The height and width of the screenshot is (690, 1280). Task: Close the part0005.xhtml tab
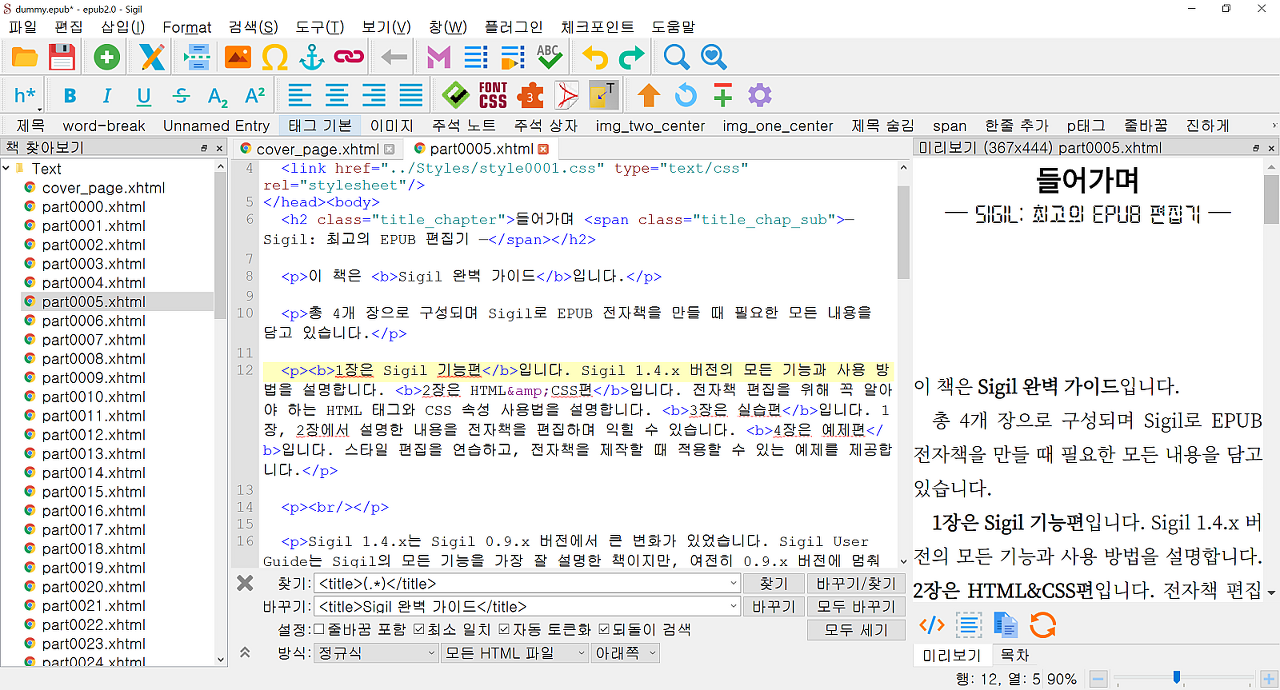click(544, 149)
